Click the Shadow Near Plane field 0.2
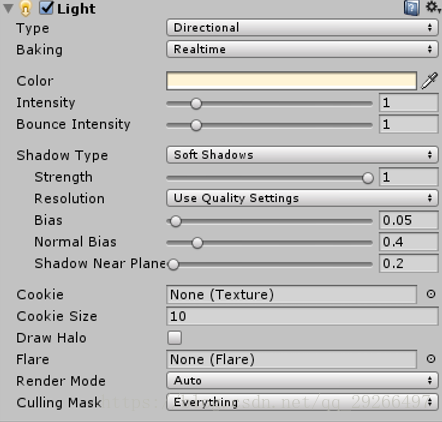442x422 pixels. [x=408, y=263]
